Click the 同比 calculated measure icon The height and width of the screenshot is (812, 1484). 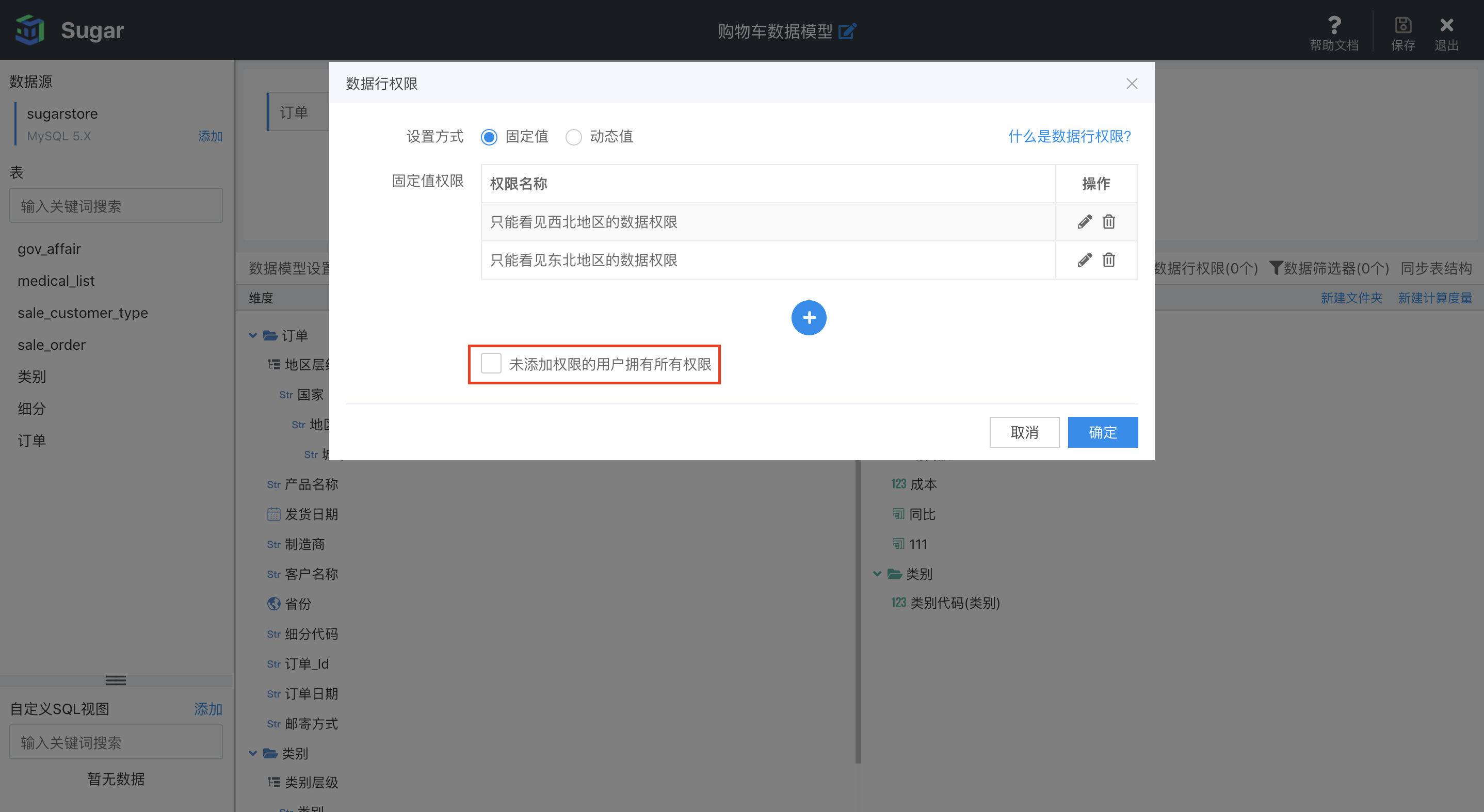[x=898, y=513]
